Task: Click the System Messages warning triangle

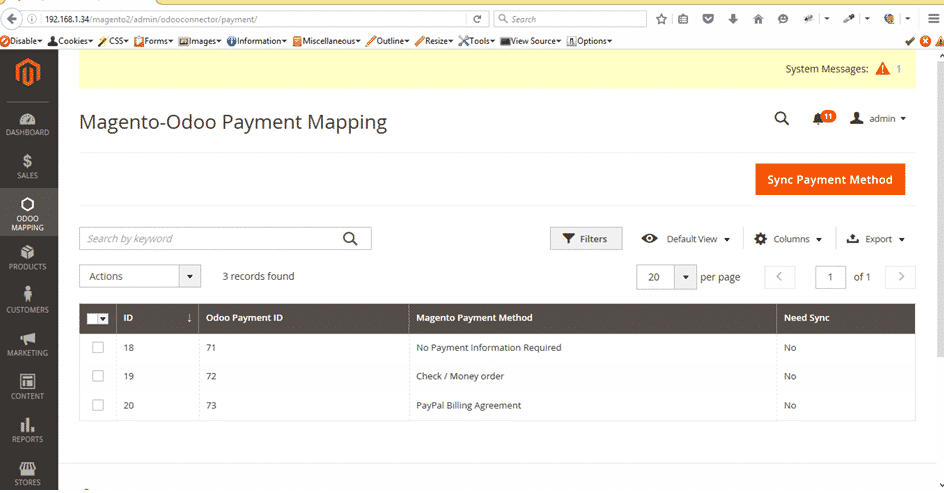Action: 883,69
